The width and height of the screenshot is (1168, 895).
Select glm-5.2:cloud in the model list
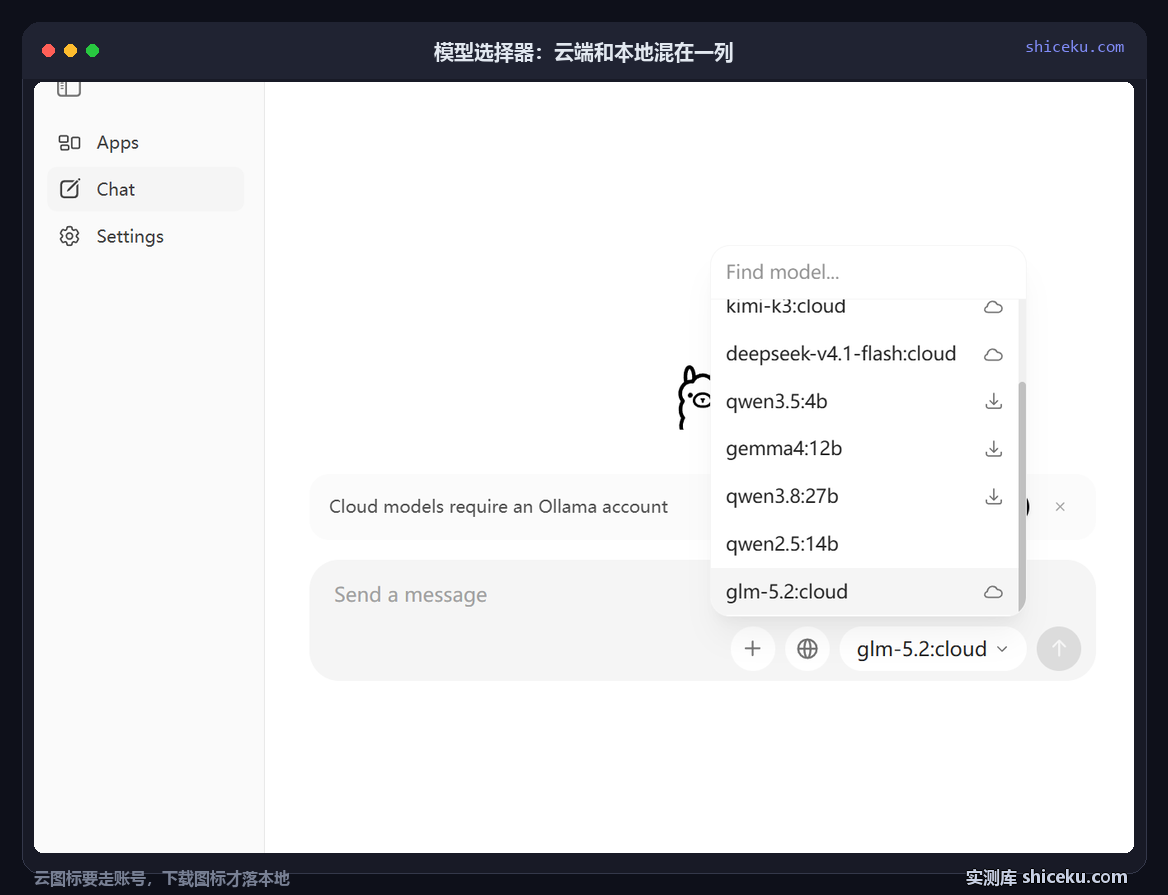[864, 591]
